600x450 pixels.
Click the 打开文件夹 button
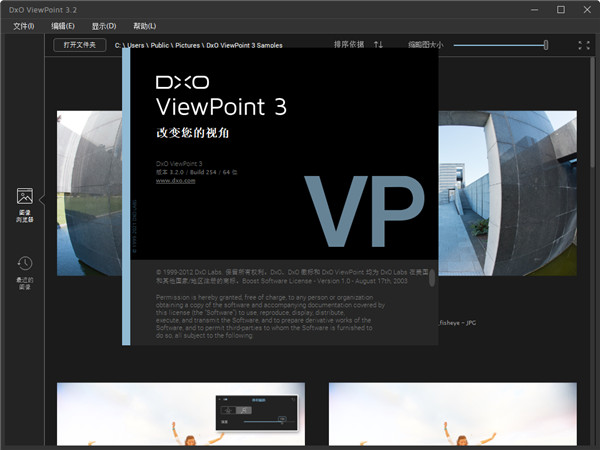click(80, 45)
